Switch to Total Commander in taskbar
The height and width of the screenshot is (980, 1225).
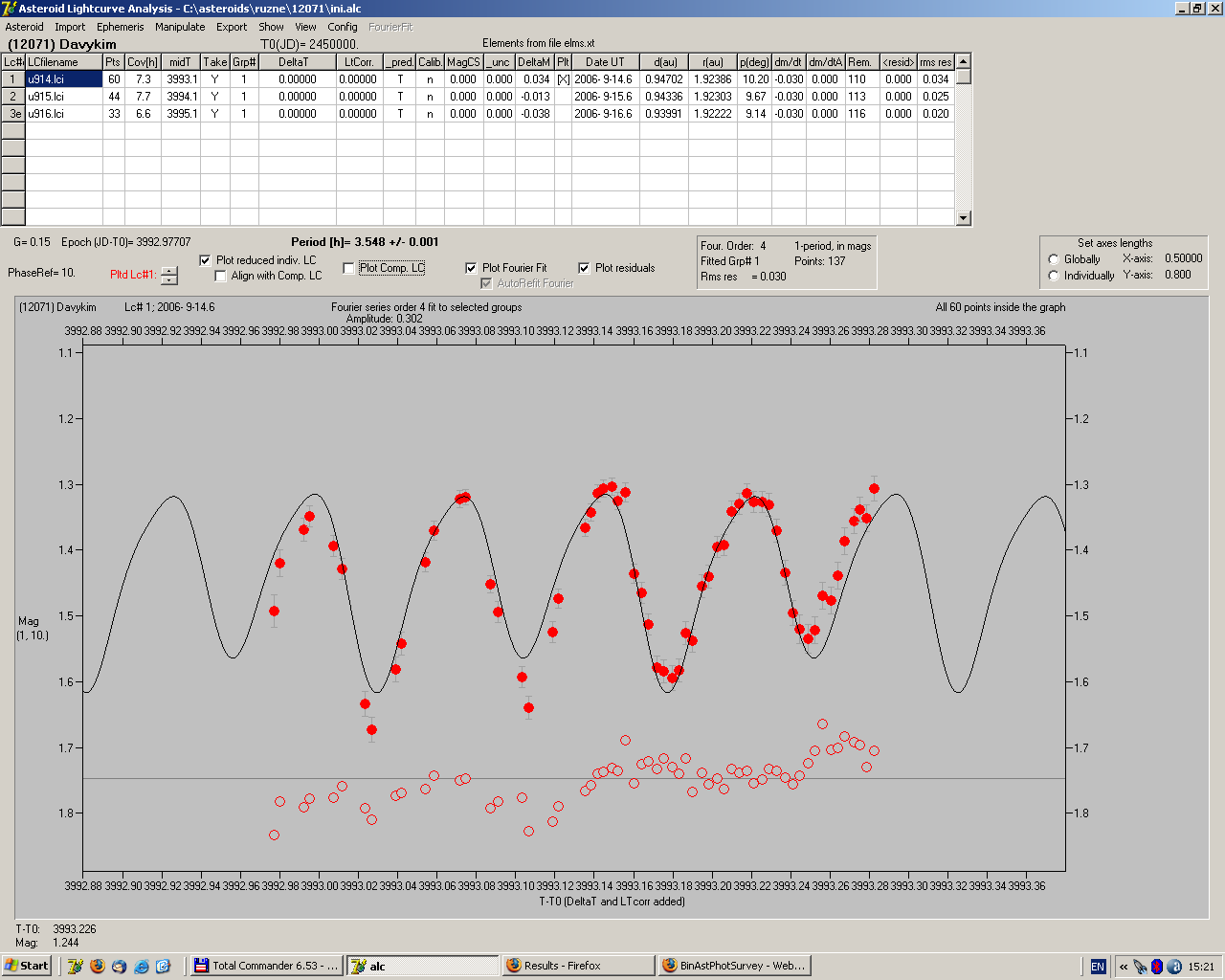tap(266, 966)
